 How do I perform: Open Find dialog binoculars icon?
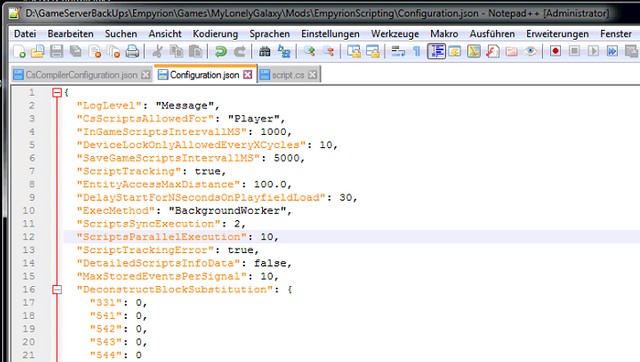point(264,51)
